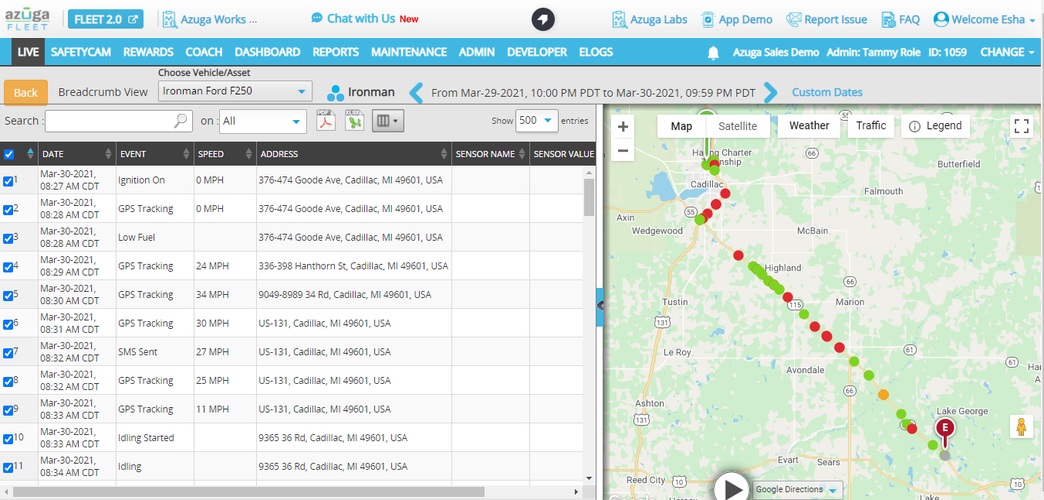1044x500 pixels.
Task: Open the Choose Vehicle/Asset dropdown
Action: click(235, 92)
